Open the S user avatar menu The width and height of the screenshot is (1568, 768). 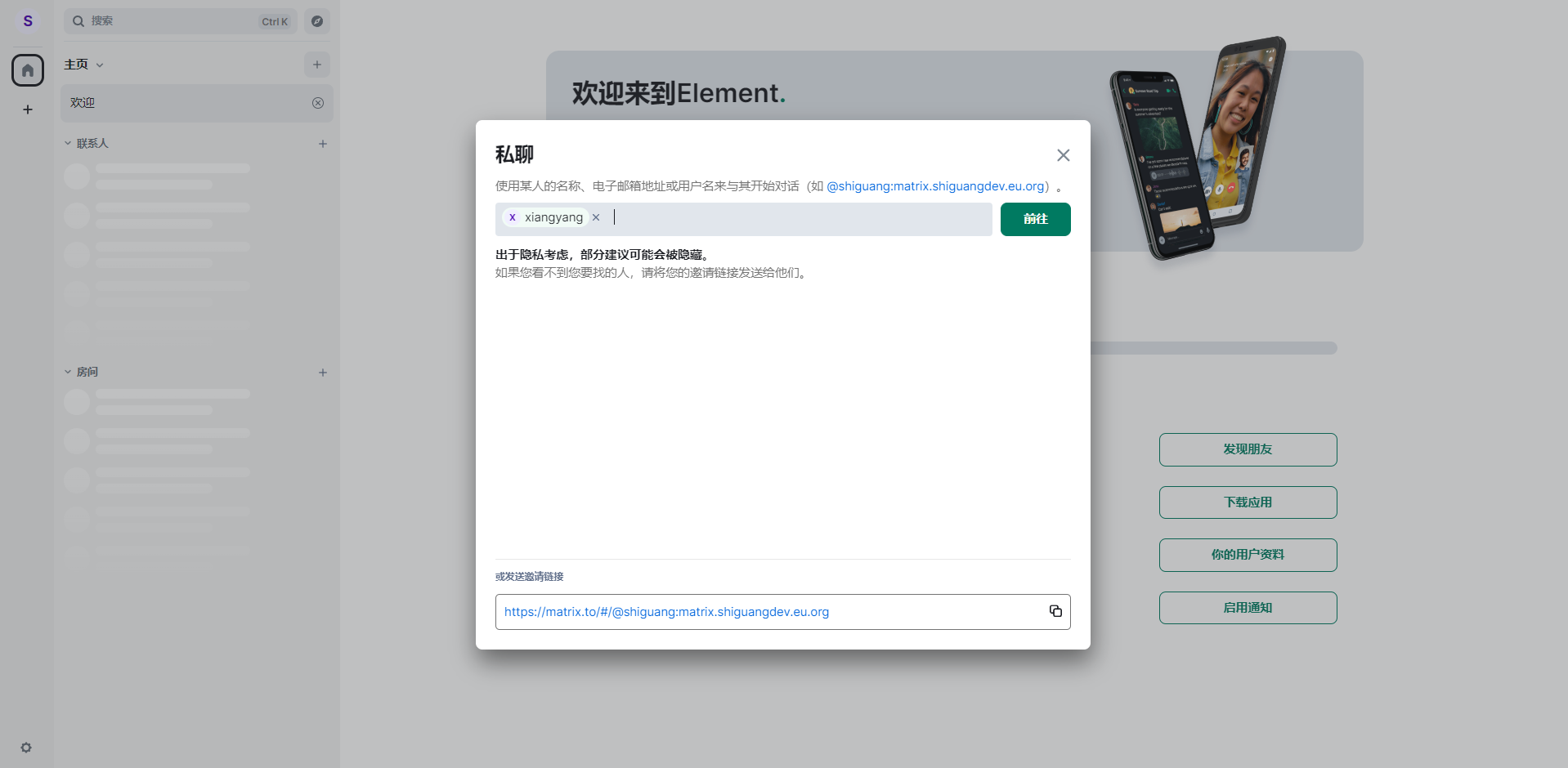pos(28,21)
